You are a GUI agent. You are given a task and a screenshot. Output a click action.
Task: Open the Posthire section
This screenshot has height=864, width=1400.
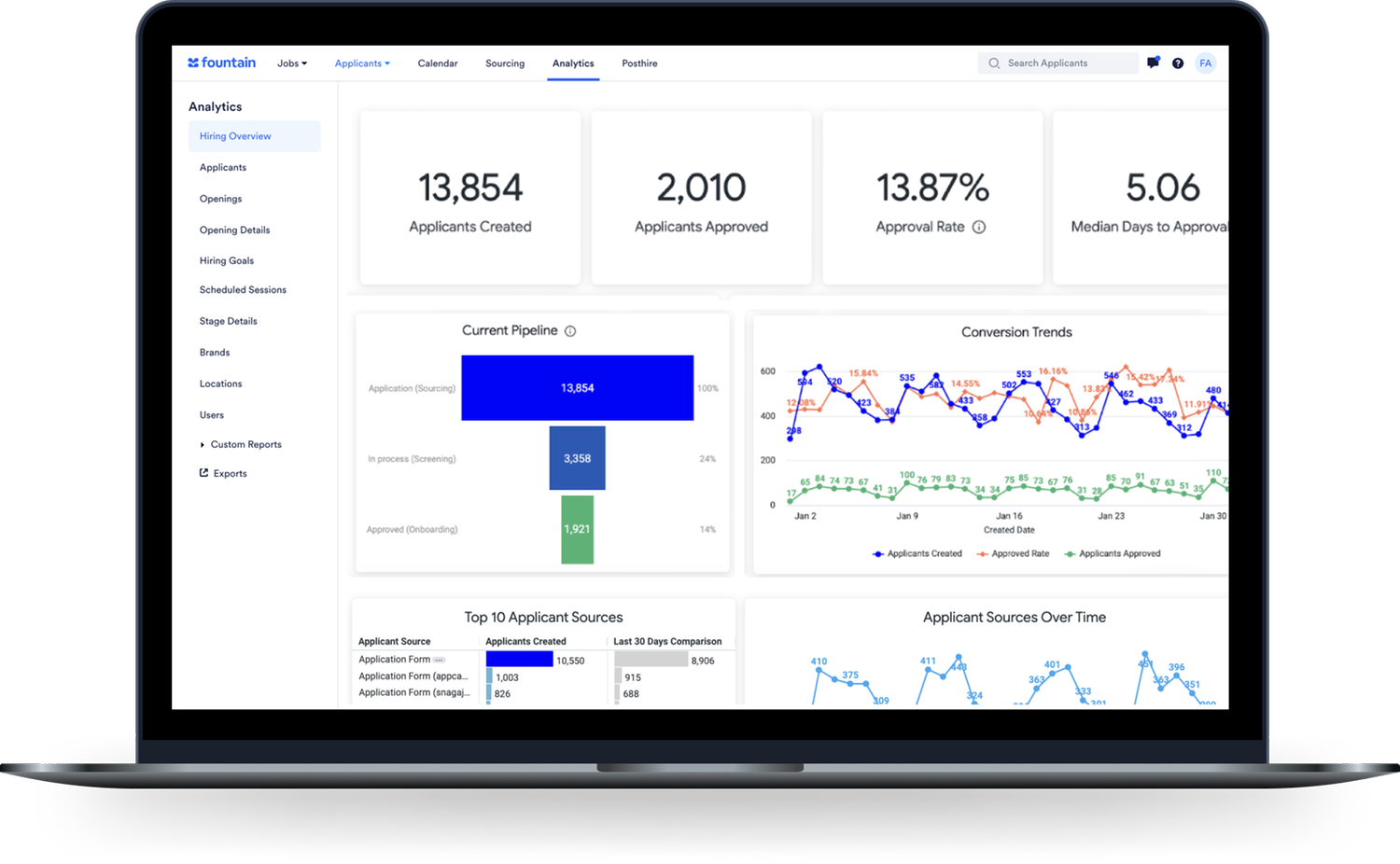[x=639, y=63]
